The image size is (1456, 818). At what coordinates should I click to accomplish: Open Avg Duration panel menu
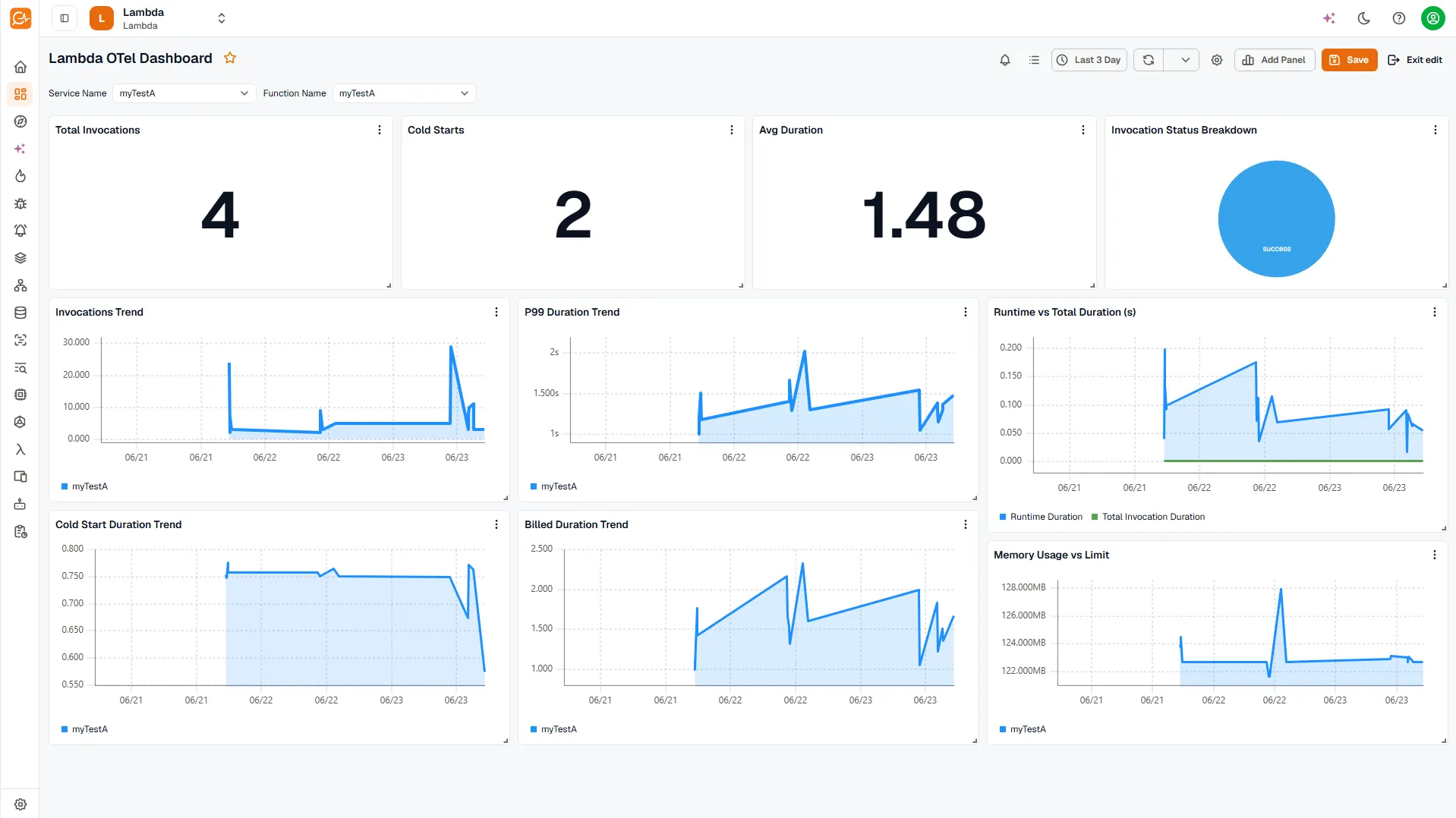[x=1083, y=130]
